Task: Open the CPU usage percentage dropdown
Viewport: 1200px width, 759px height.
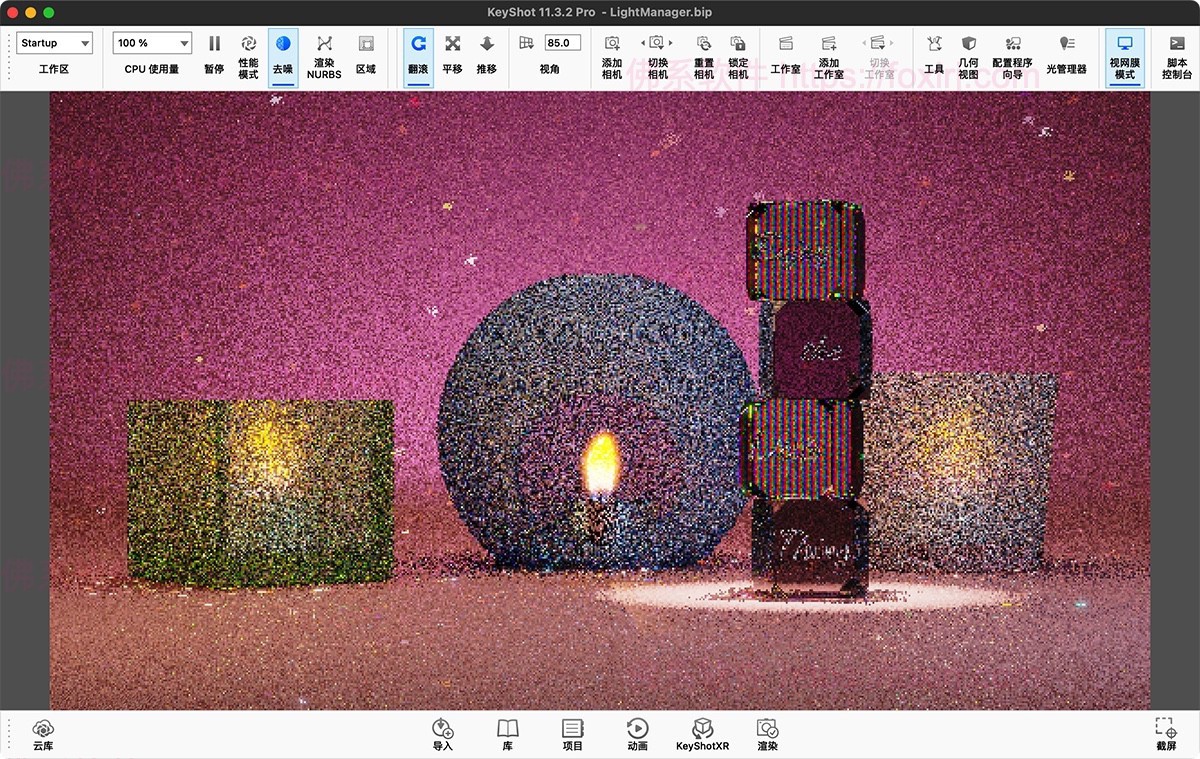Action: (x=151, y=43)
